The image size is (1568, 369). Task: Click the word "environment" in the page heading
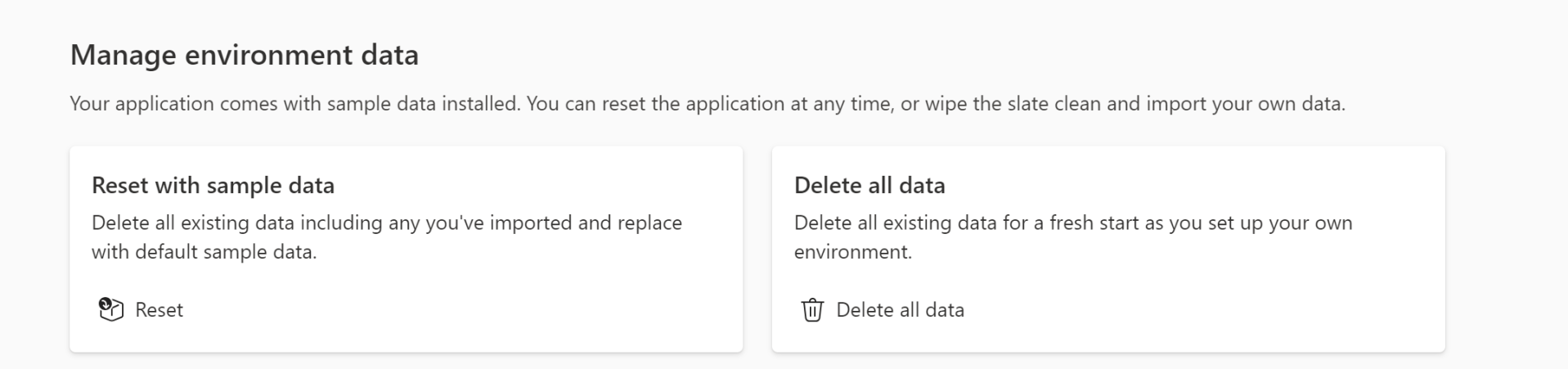[268, 55]
